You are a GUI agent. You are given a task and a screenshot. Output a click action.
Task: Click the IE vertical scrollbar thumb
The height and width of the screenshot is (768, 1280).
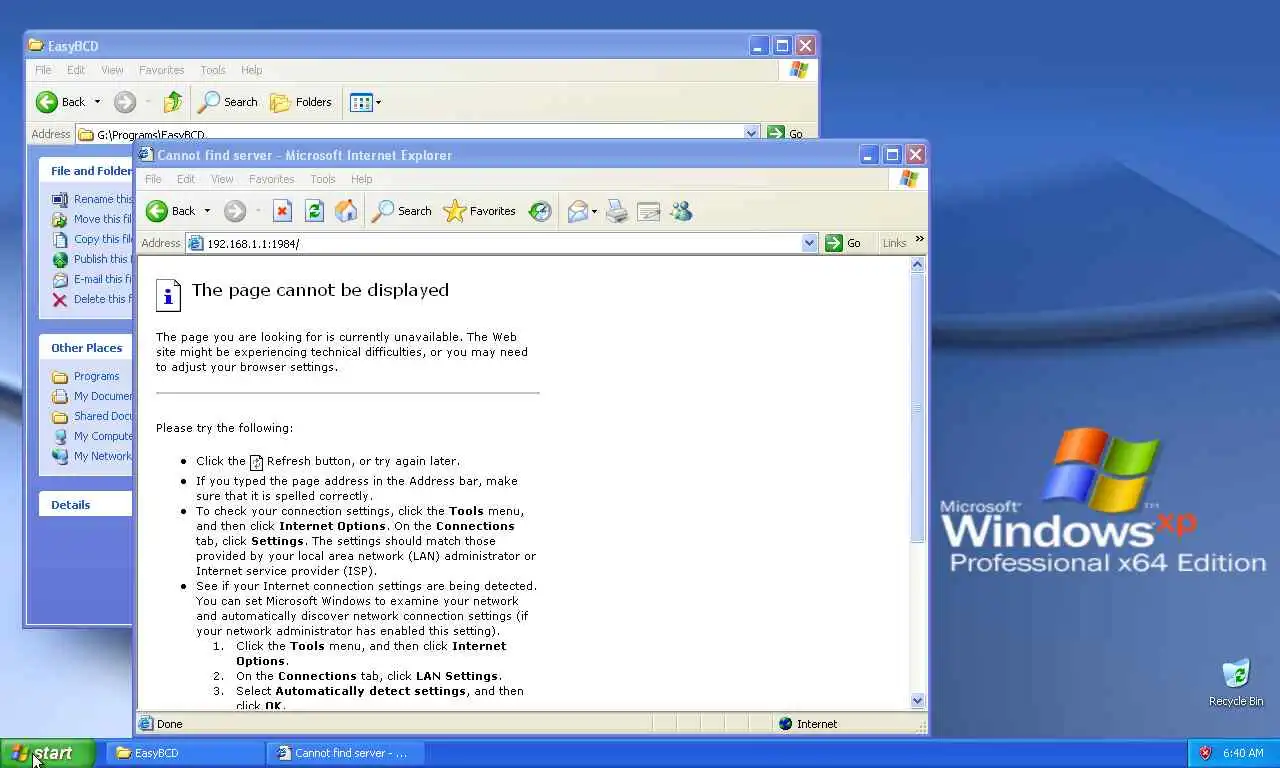click(x=918, y=408)
